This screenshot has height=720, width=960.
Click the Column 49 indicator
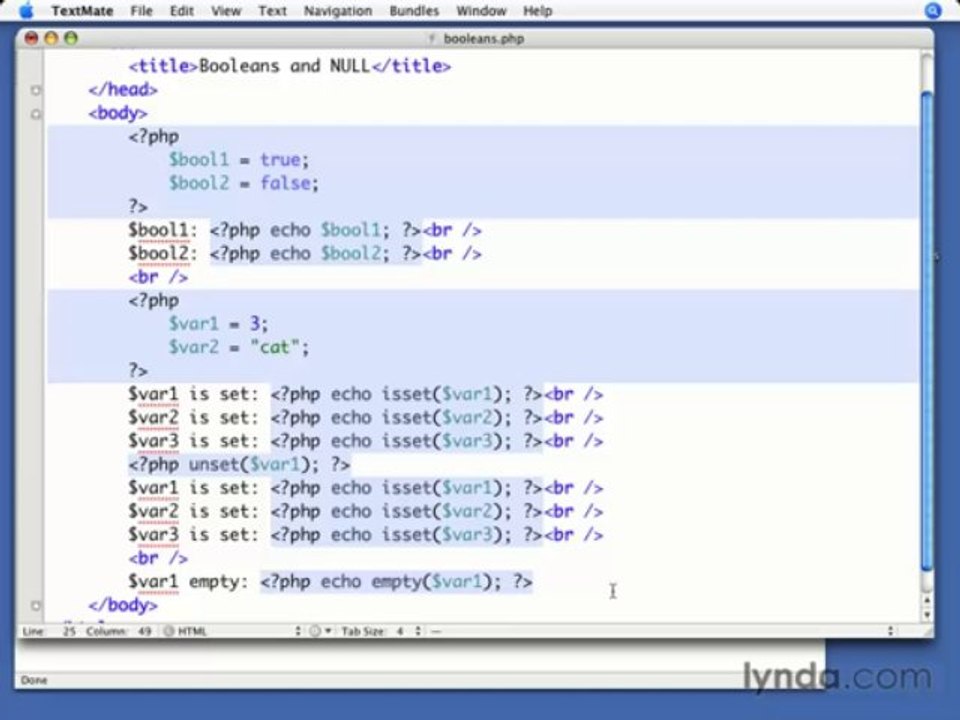[x=118, y=631]
